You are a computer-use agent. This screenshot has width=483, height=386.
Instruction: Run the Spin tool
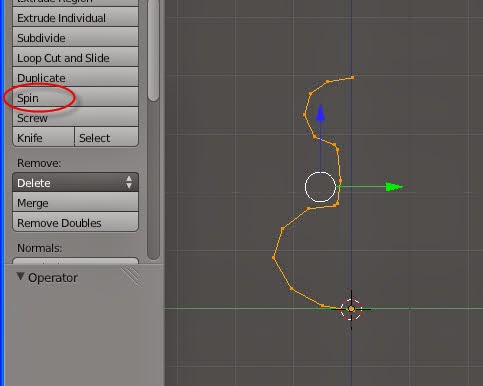[x=75, y=97]
